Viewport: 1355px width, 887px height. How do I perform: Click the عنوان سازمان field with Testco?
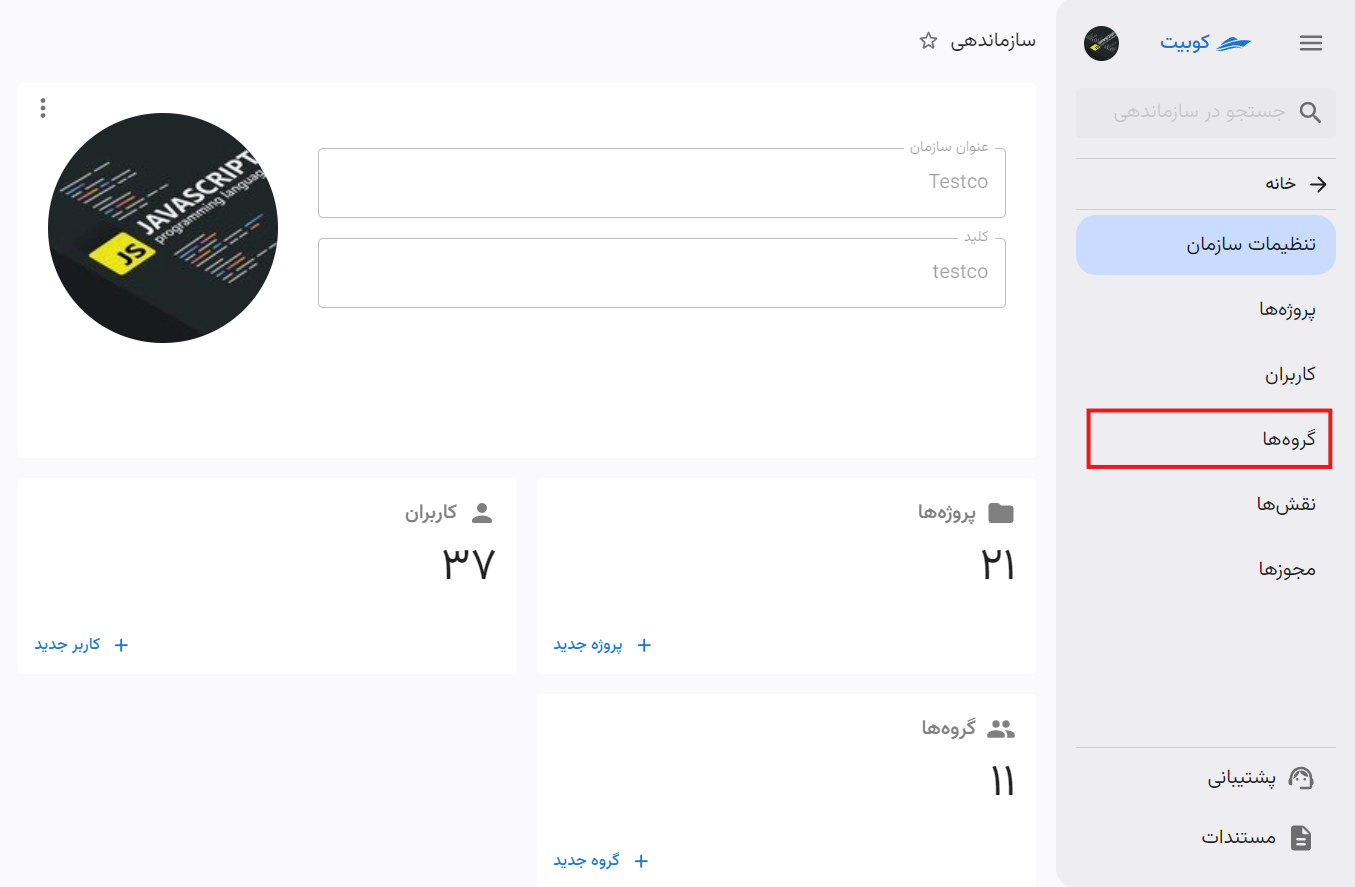[662, 182]
